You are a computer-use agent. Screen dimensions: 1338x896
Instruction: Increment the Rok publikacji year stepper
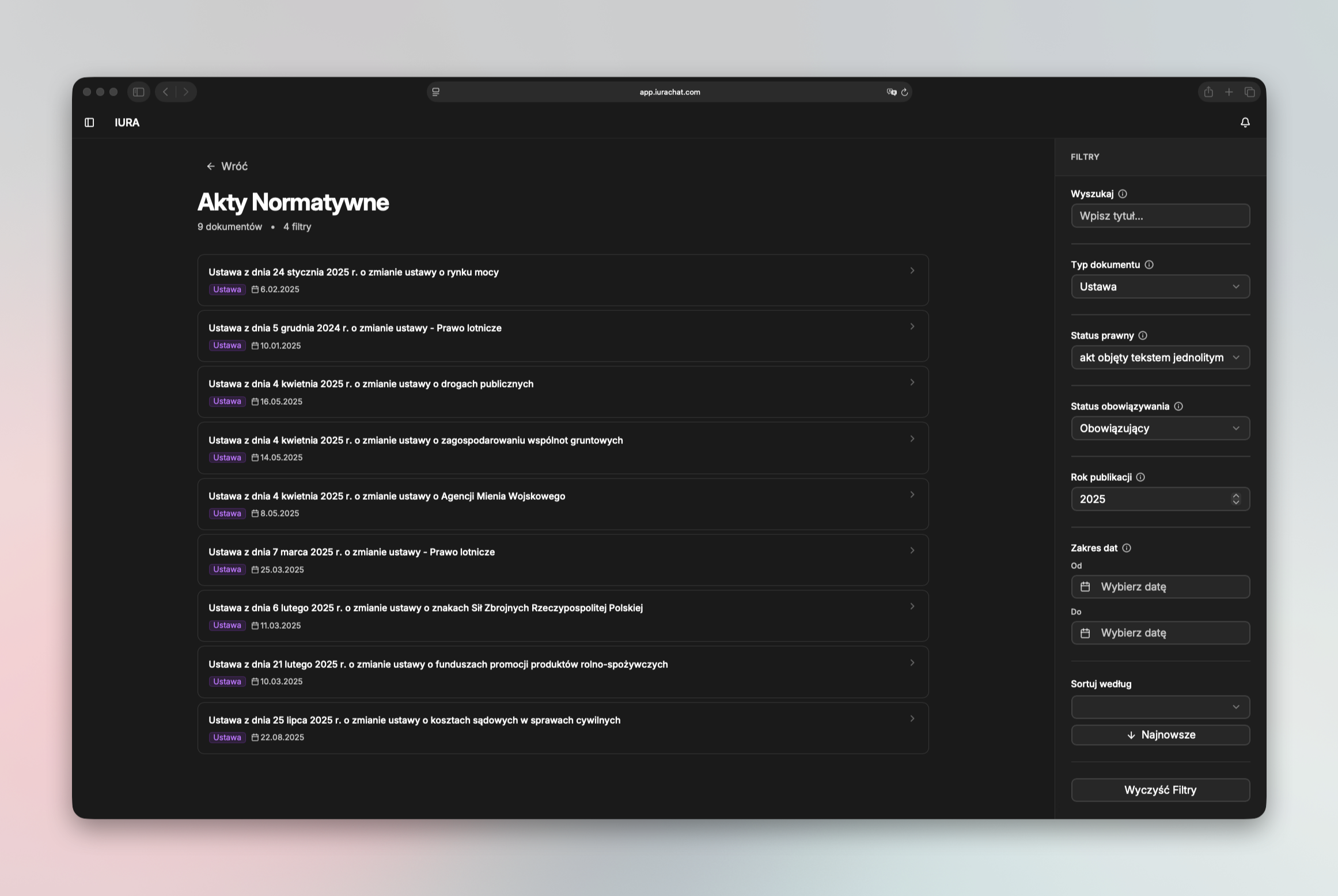[1236, 496]
